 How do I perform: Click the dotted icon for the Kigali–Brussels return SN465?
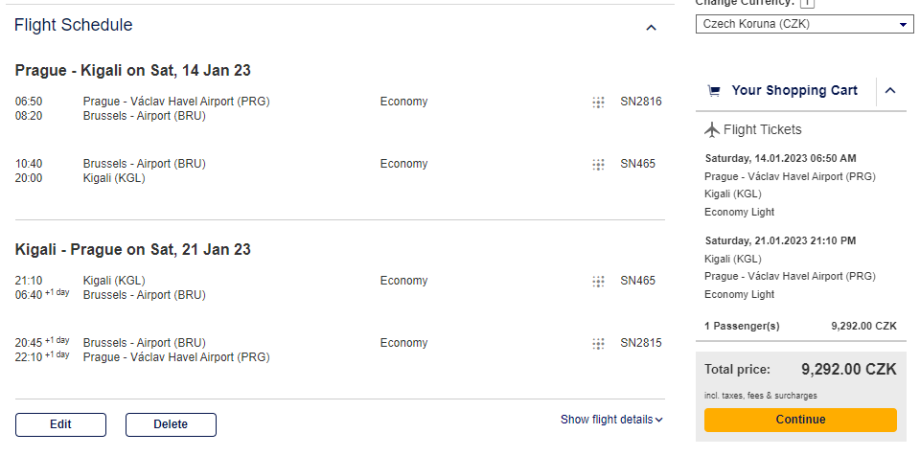[x=598, y=281]
